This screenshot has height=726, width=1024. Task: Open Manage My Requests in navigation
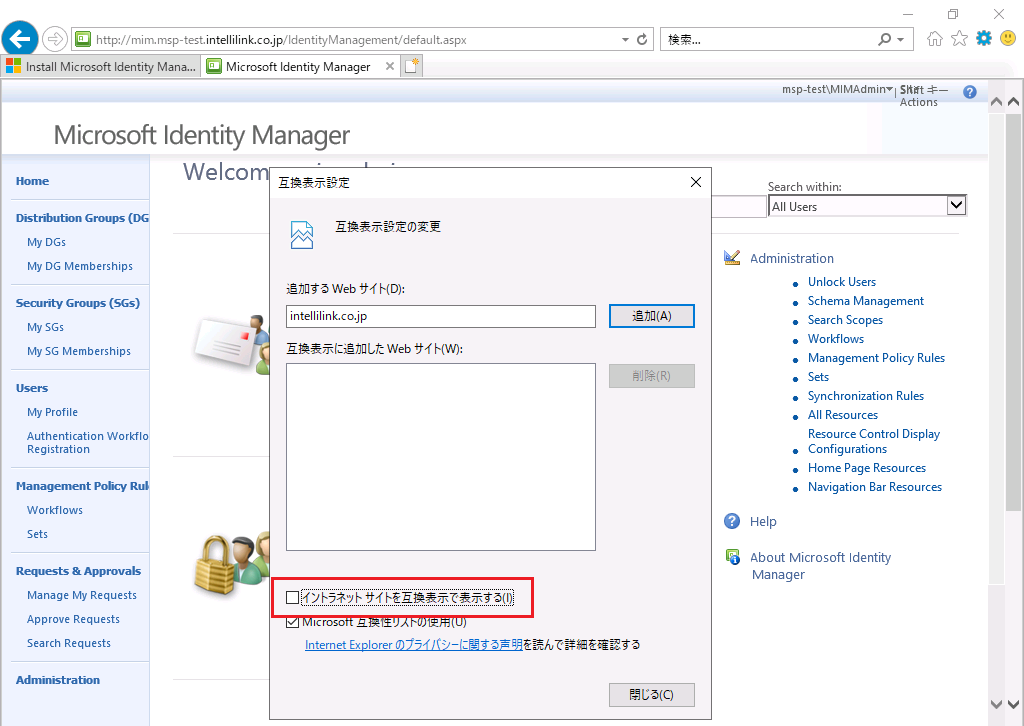tap(82, 595)
